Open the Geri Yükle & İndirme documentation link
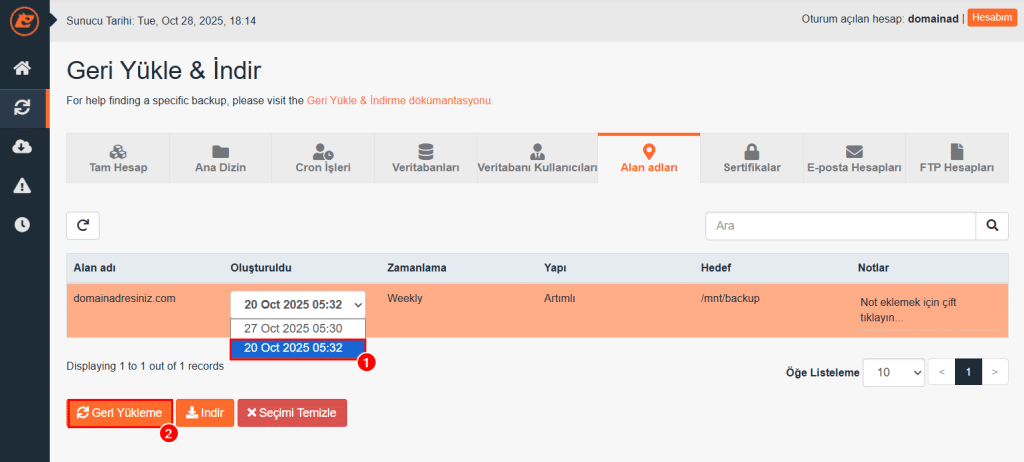 [399, 101]
